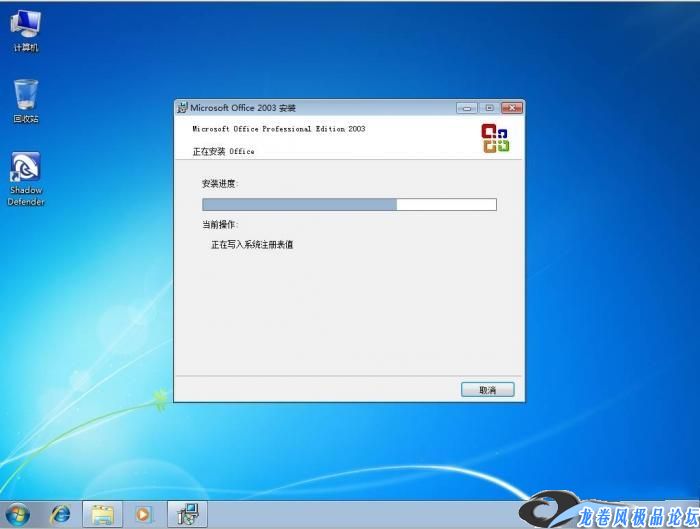Click "Microsoft Office Professional Edition 2003" text

coord(279,129)
